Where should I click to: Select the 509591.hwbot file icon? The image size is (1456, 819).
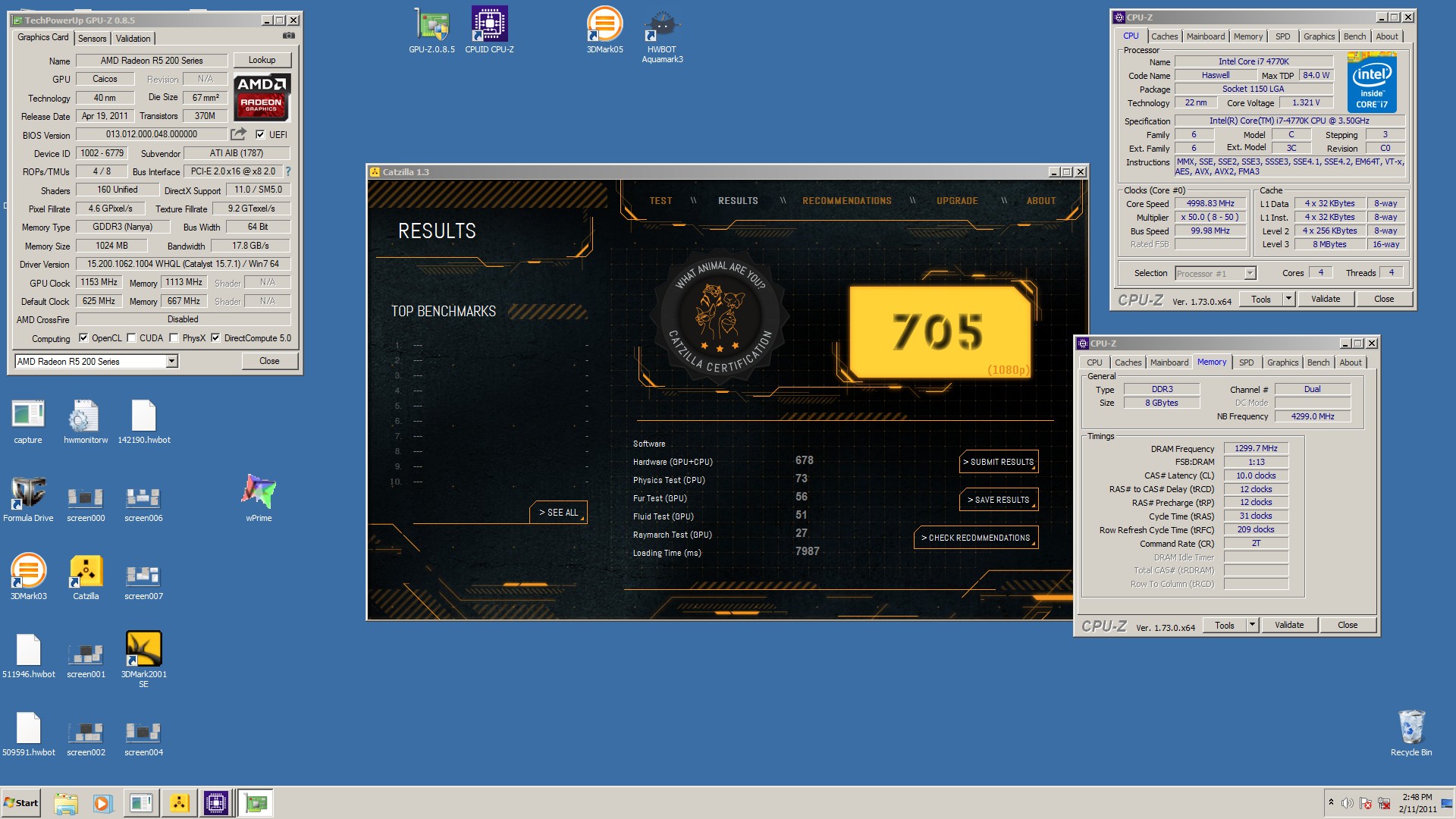pyautogui.click(x=28, y=734)
